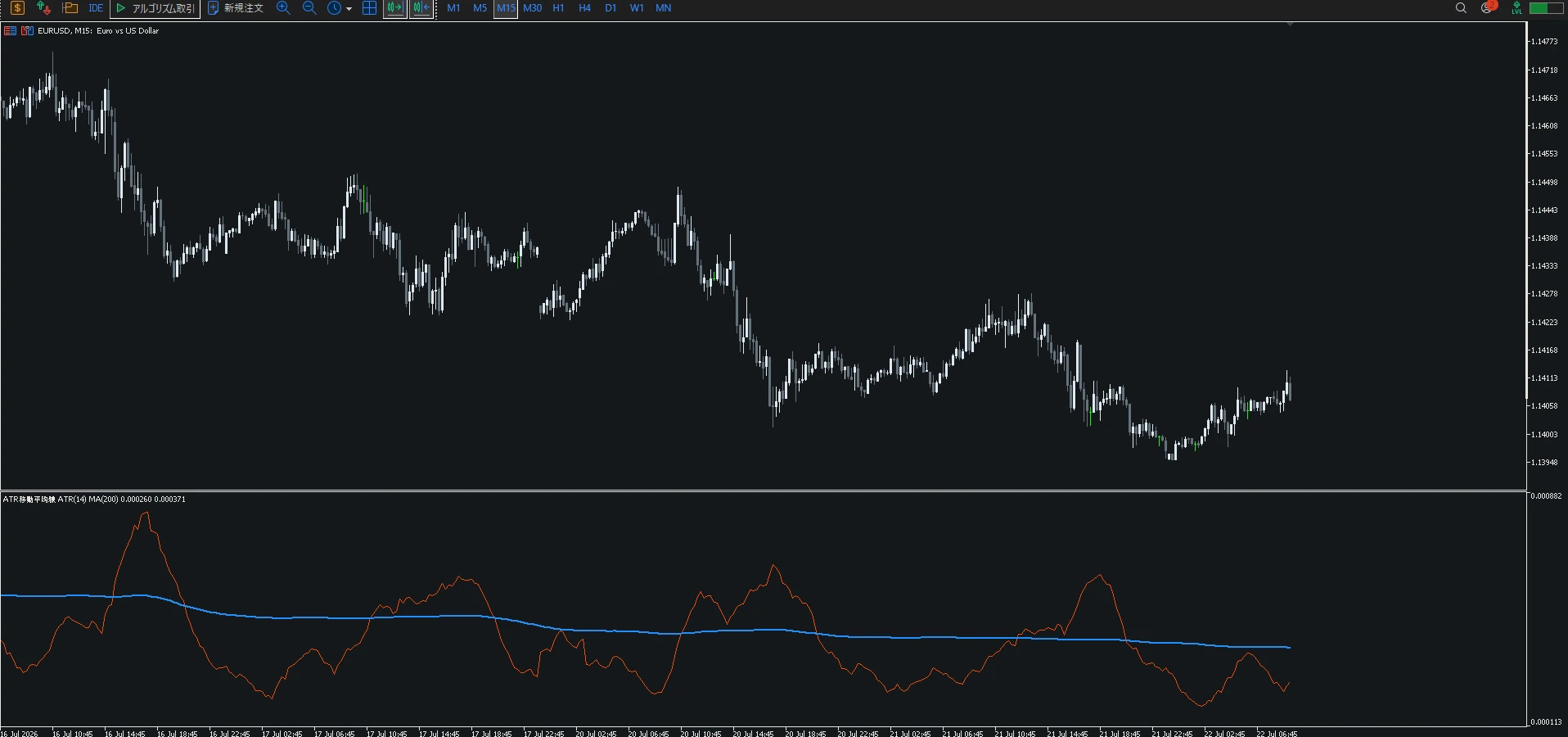Click the green-red arrows trade icon

(x=43, y=8)
